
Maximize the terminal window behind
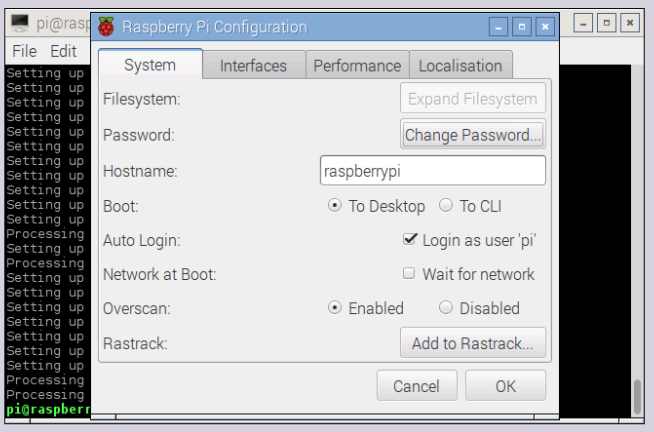point(607,23)
